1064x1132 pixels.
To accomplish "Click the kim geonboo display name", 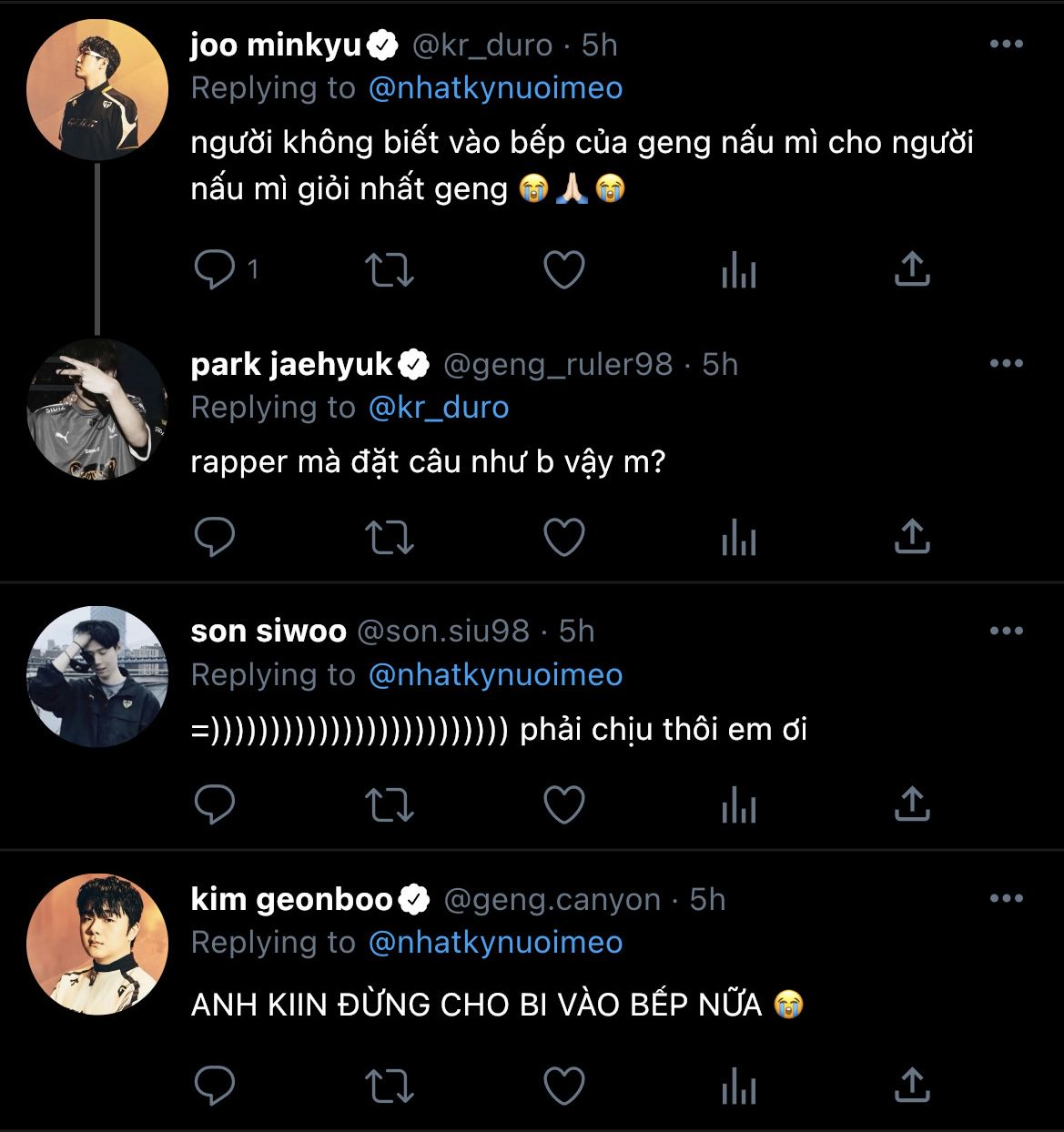I will point(291,899).
